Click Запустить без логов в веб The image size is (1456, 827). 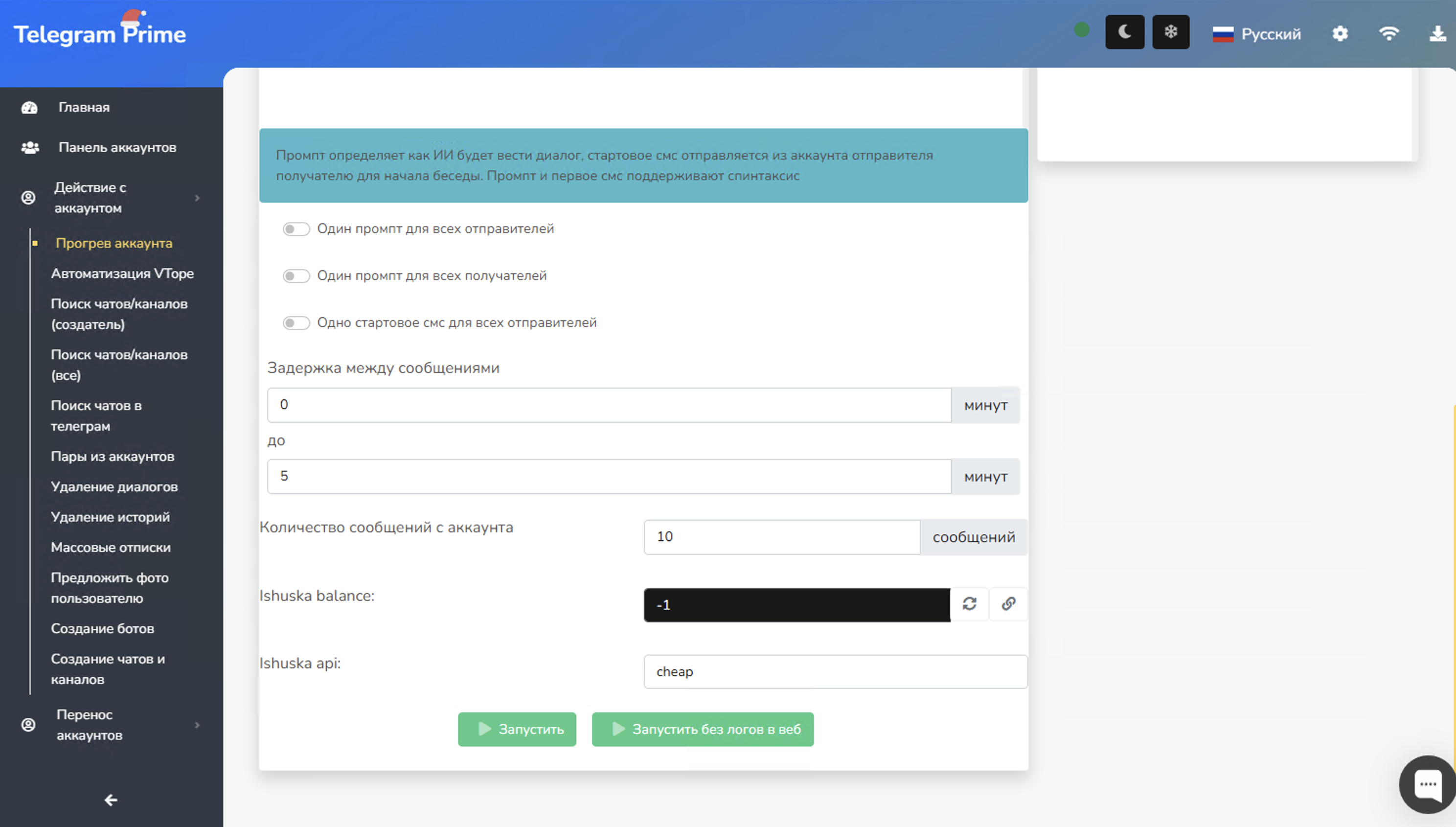pyautogui.click(x=703, y=729)
